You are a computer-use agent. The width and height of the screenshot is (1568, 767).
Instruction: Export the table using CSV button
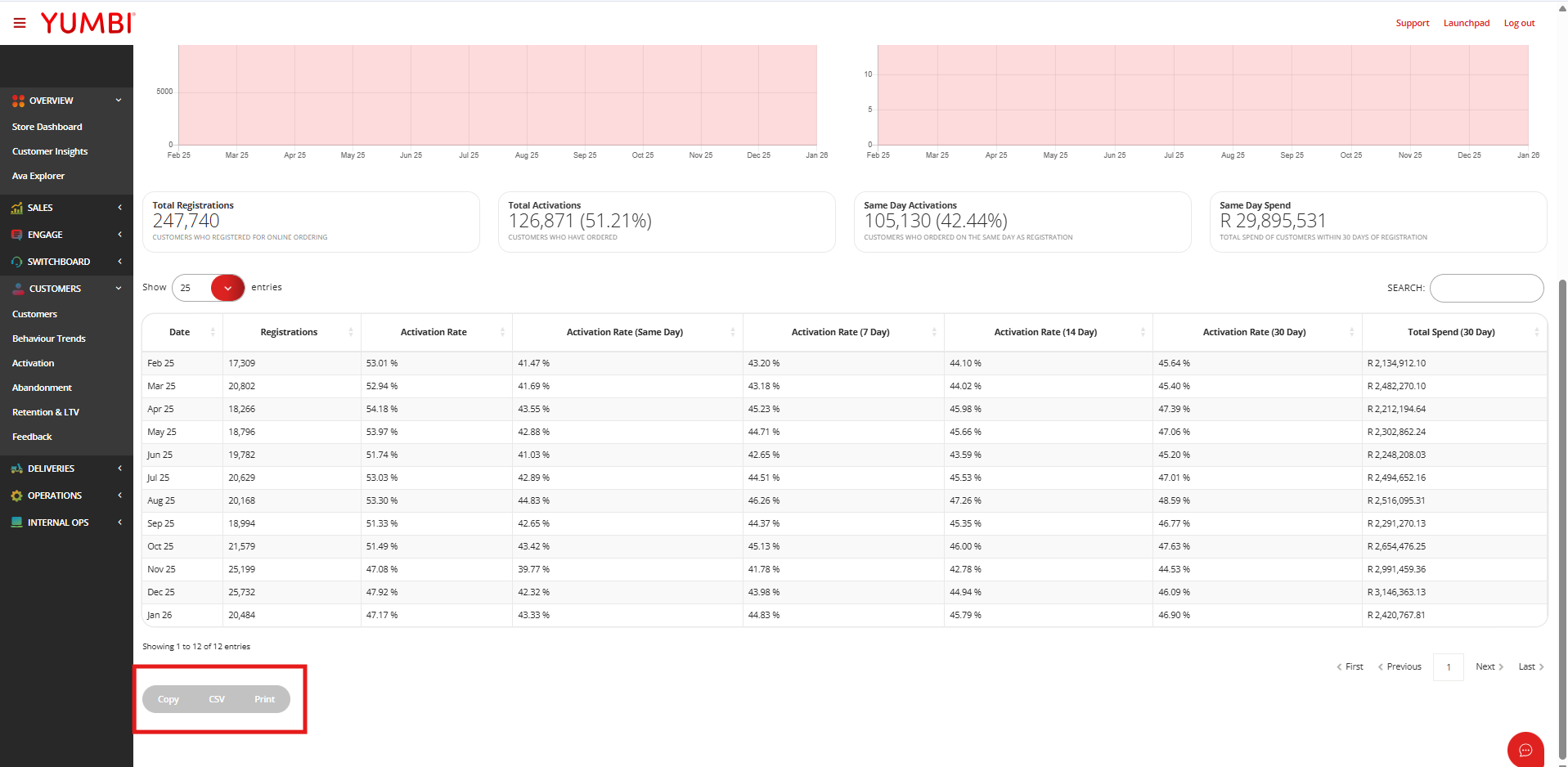pos(217,699)
